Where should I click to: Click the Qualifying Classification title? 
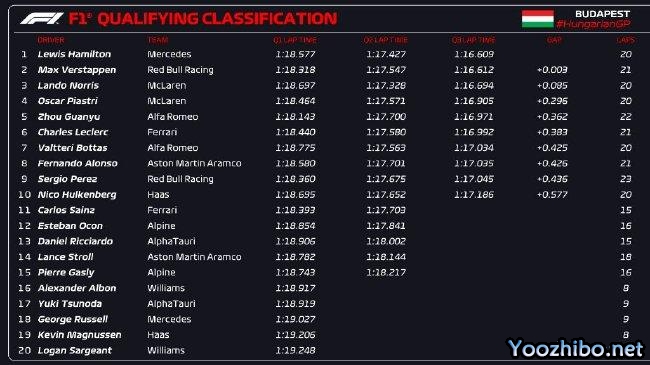point(217,19)
